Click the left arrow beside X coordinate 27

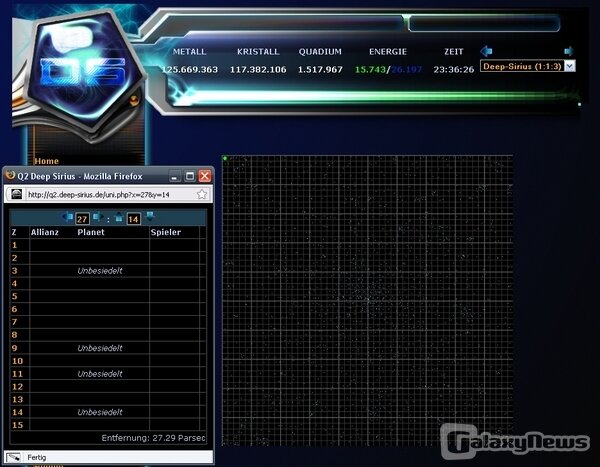[67, 217]
